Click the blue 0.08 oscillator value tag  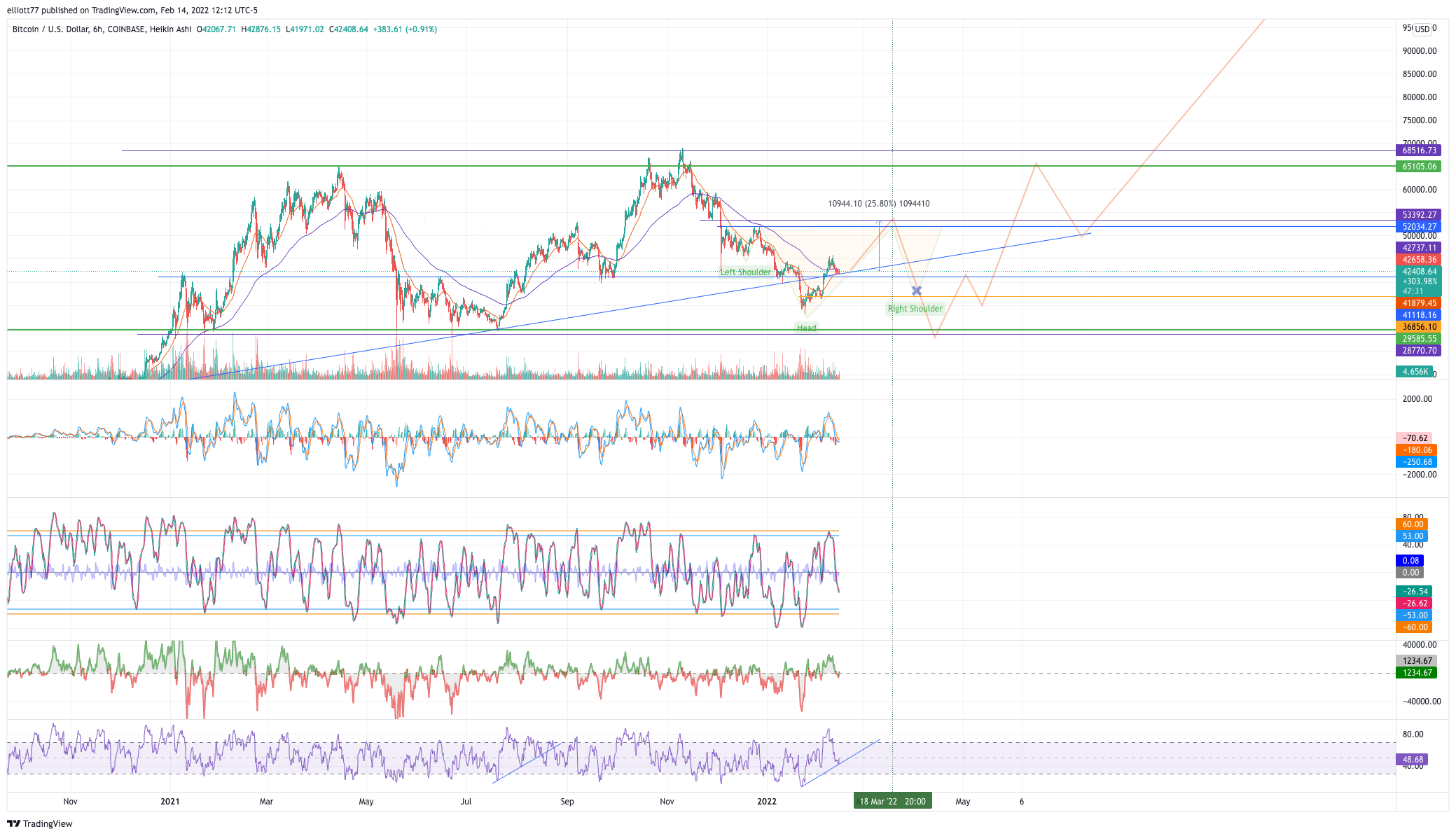[x=1410, y=561]
